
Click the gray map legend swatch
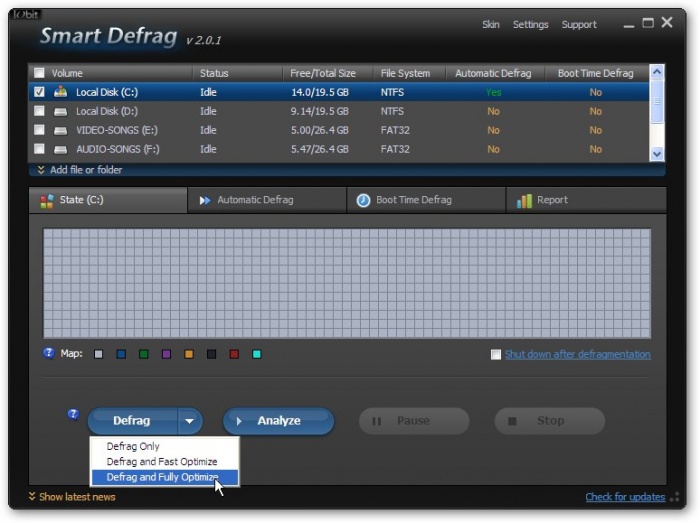click(x=99, y=354)
